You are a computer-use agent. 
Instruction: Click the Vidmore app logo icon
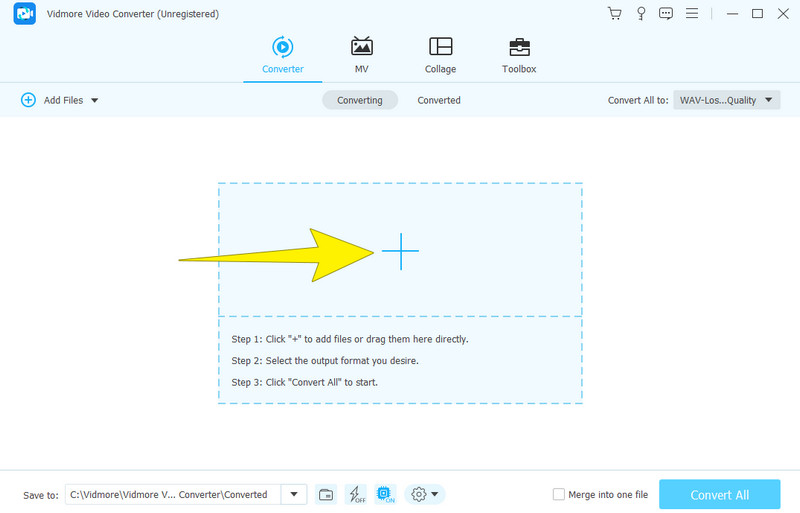click(25, 14)
